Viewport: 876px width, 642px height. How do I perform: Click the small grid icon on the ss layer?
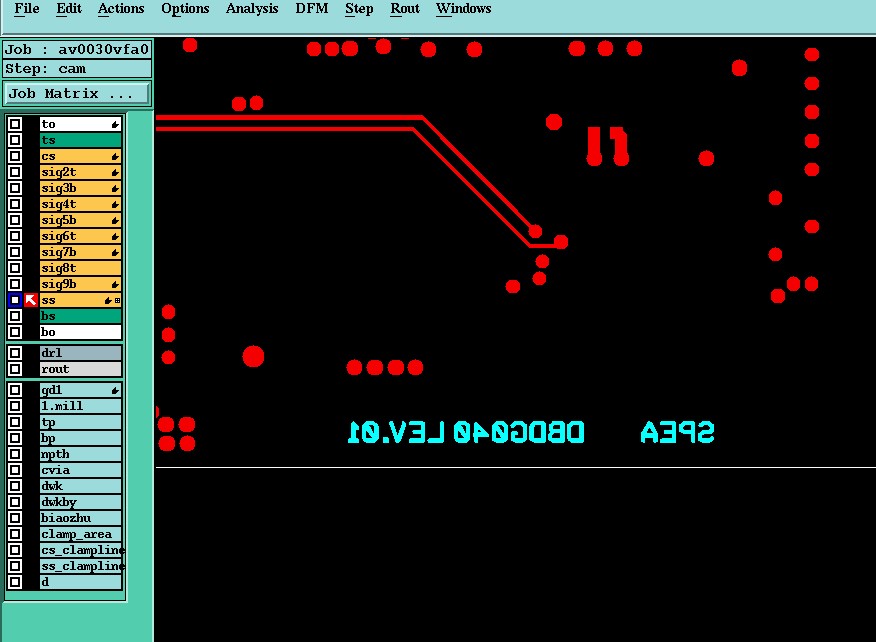point(117,301)
